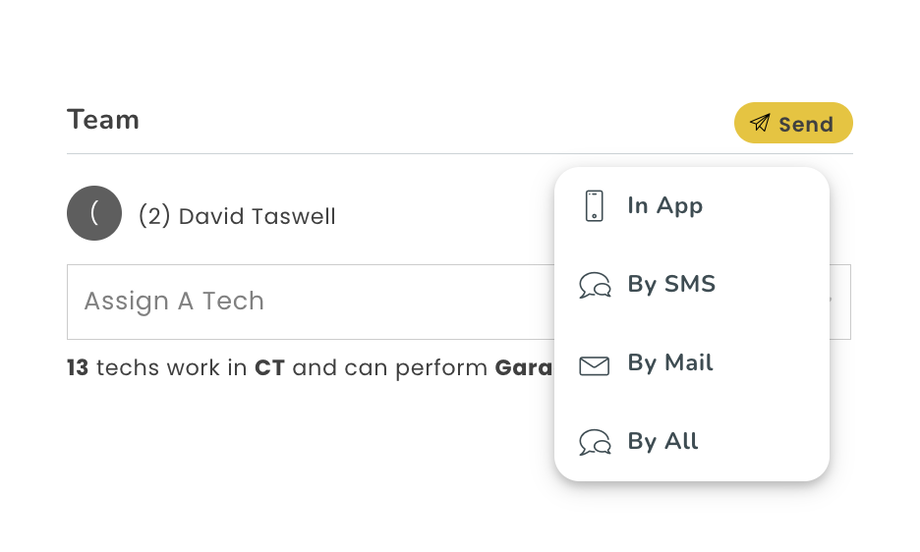Pick the By Mail menu entry
This screenshot has height=552, width=920.
(670, 363)
